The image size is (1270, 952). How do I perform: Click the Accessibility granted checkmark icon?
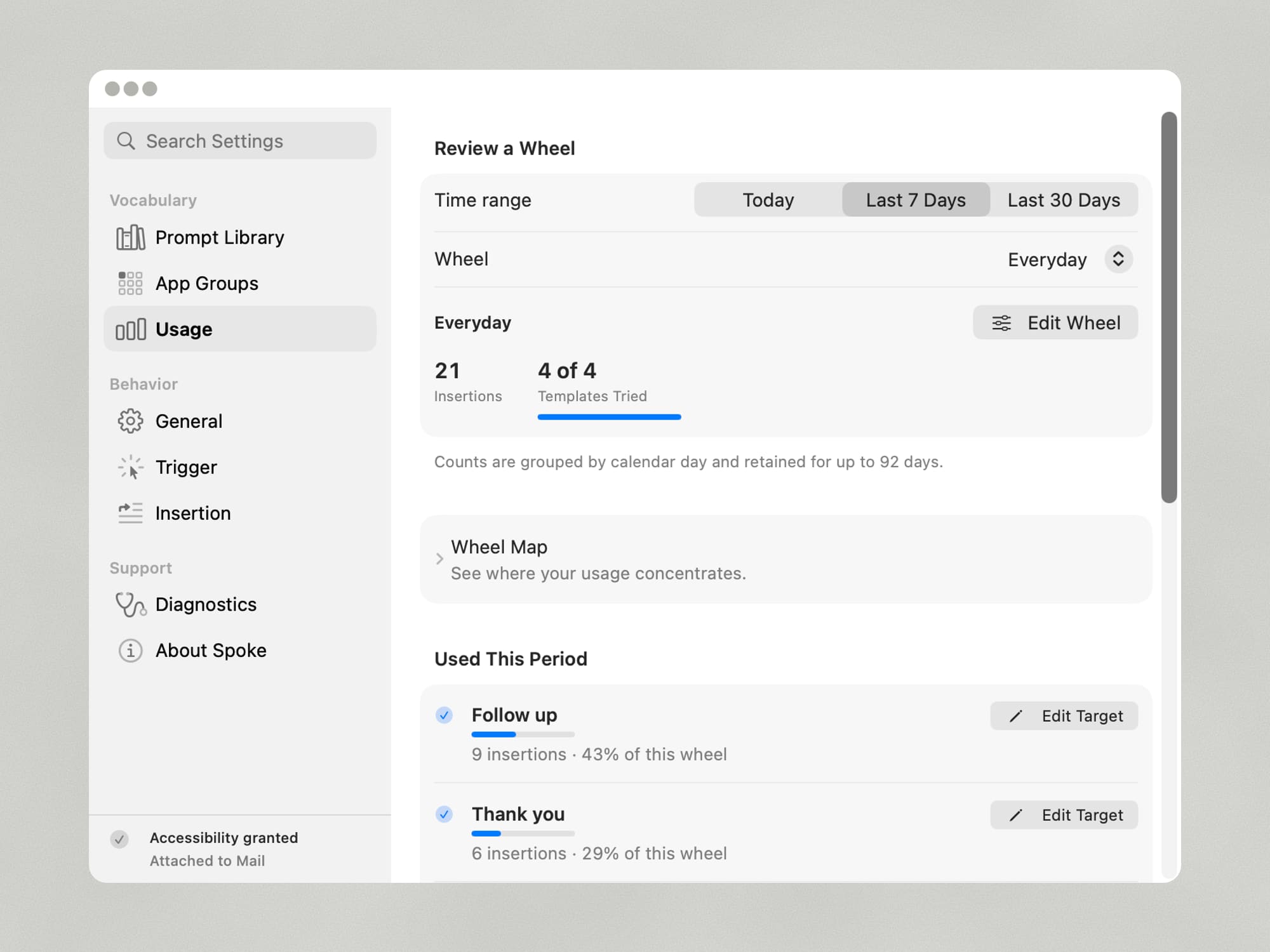[x=119, y=840]
